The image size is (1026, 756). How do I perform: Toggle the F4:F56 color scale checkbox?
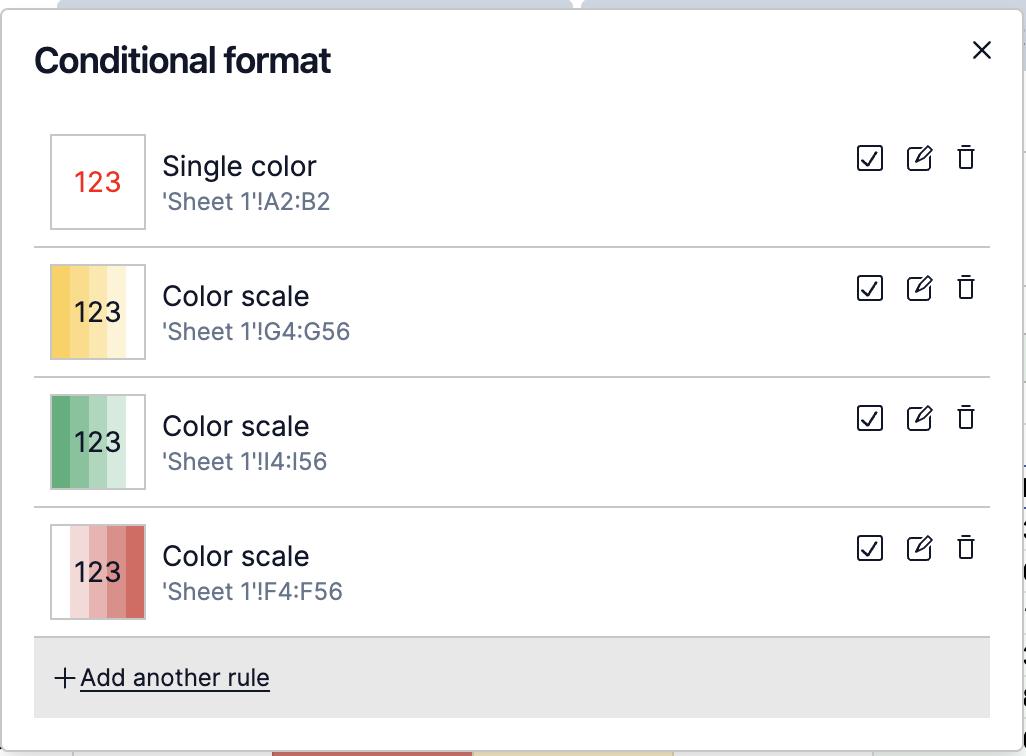[x=870, y=548]
